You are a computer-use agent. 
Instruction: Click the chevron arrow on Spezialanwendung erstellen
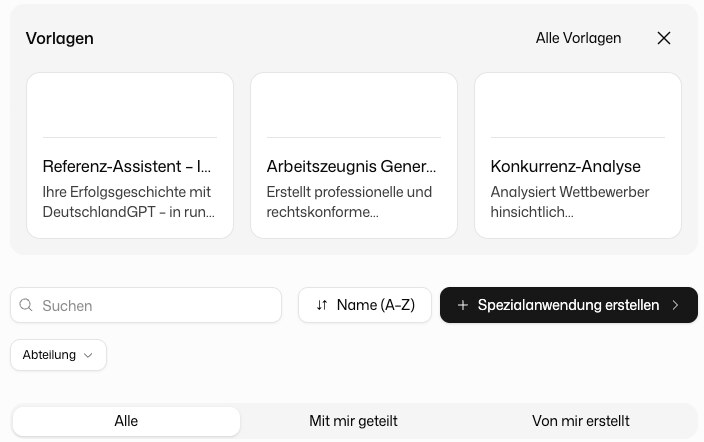coord(675,305)
